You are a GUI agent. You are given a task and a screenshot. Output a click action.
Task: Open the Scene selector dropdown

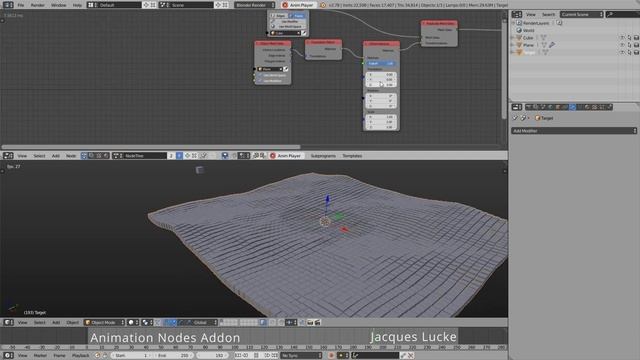pyautogui.click(x=186, y=5)
